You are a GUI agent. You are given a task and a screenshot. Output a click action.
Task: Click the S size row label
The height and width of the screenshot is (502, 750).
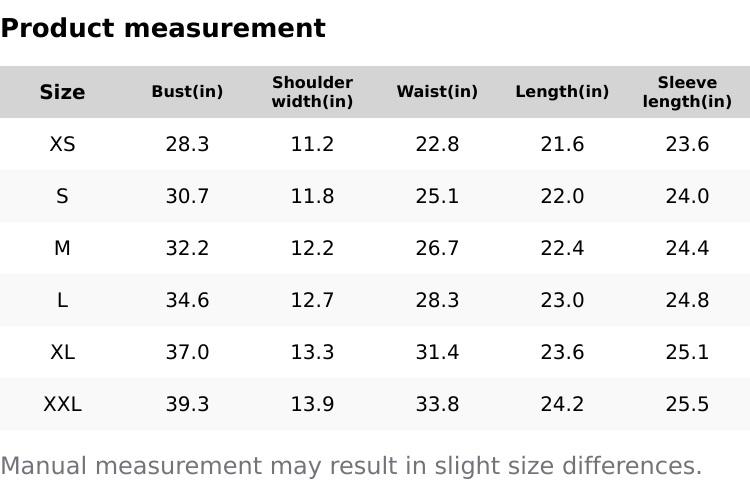click(x=62, y=196)
